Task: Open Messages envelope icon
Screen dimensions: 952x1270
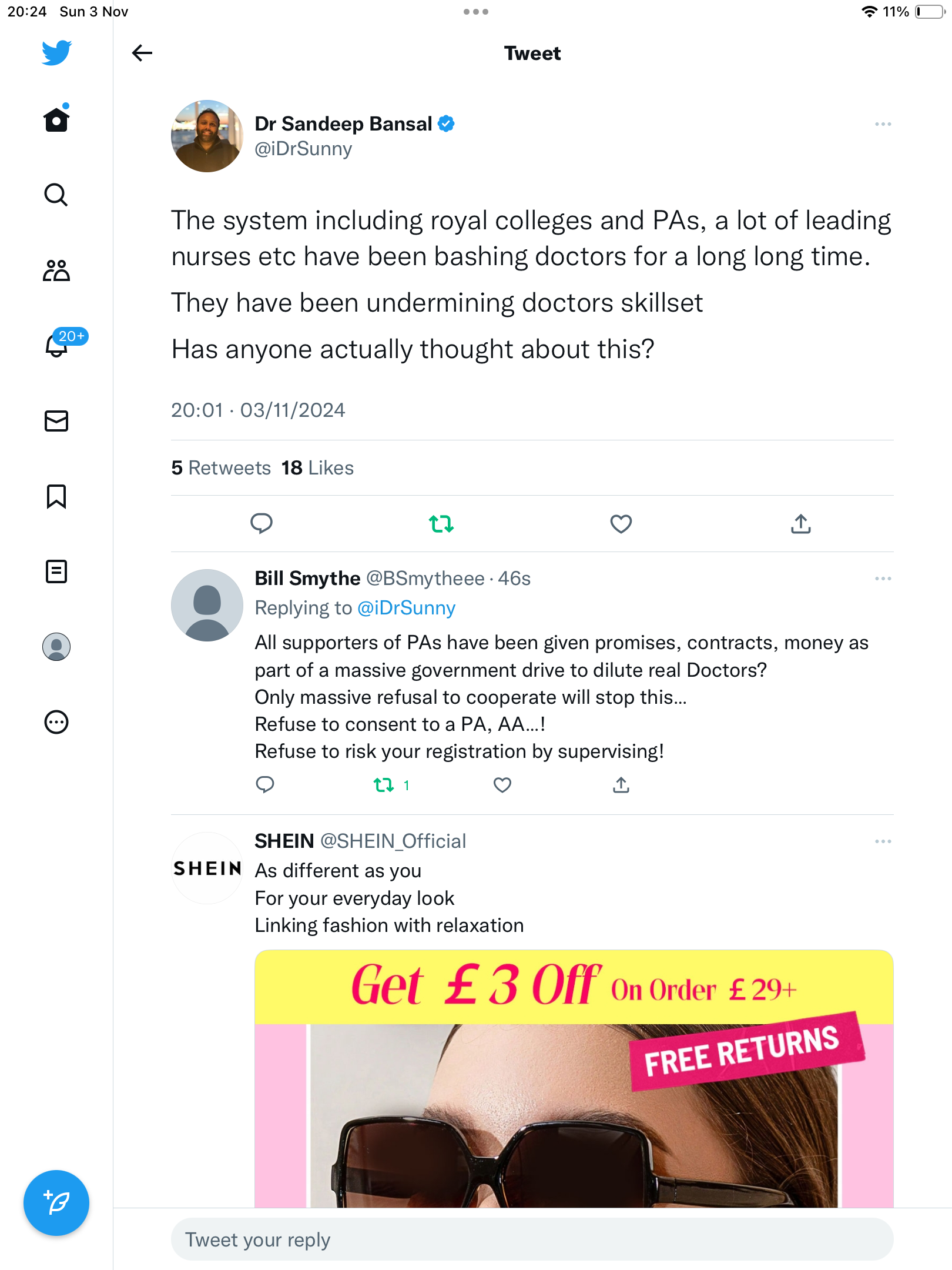Action: tap(56, 421)
